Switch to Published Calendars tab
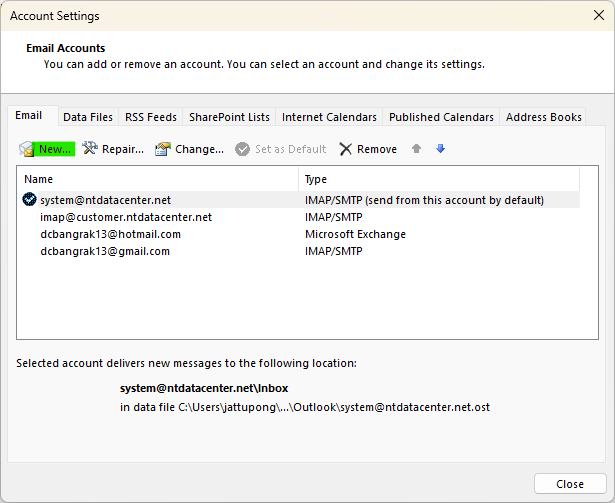Screen dimensions: 615x503 click(x=441, y=117)
